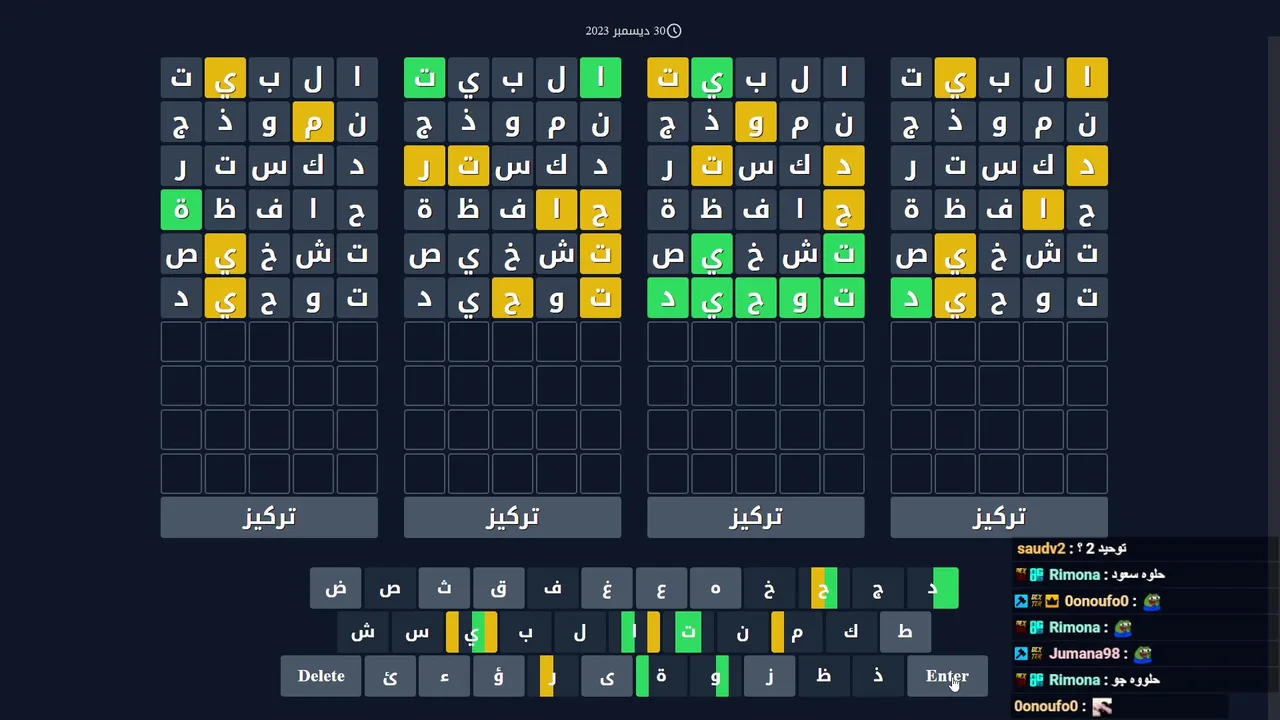Image resolution: width=1280 pixels, height=720 pixels.
Task: Tap the ه key on the keyboard
Action: coord(715,588)
